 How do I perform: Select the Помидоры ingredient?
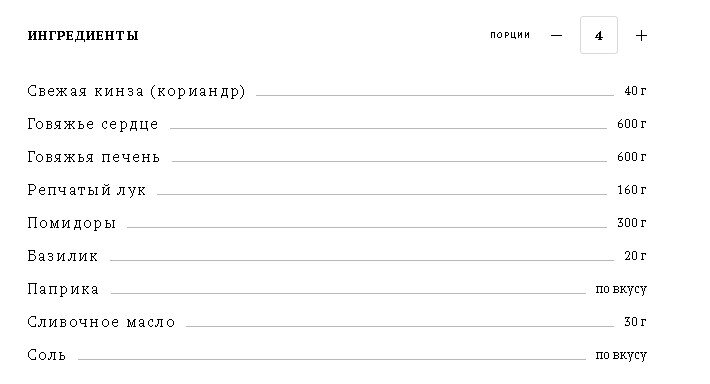tap(72, 223)
